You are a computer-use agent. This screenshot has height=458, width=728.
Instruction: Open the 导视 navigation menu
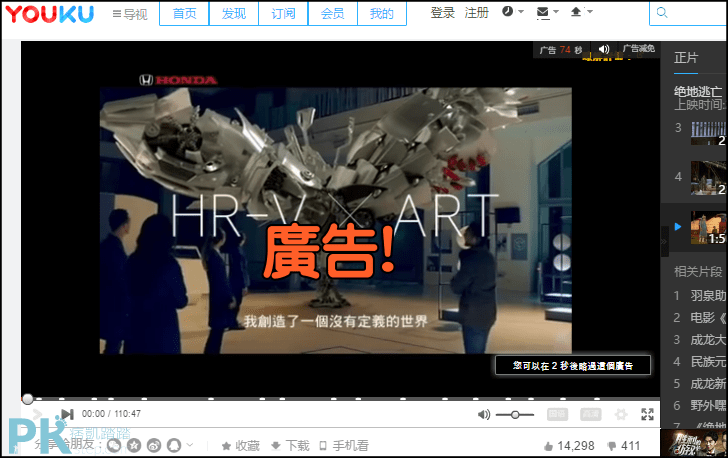pos(130,14)
